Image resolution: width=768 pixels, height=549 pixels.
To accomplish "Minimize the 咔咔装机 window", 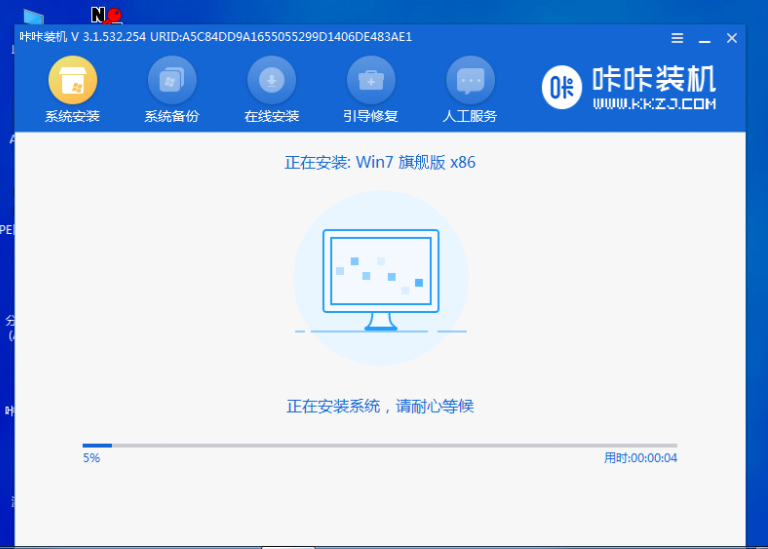I will pyautogui.click(x=704, y=38).
